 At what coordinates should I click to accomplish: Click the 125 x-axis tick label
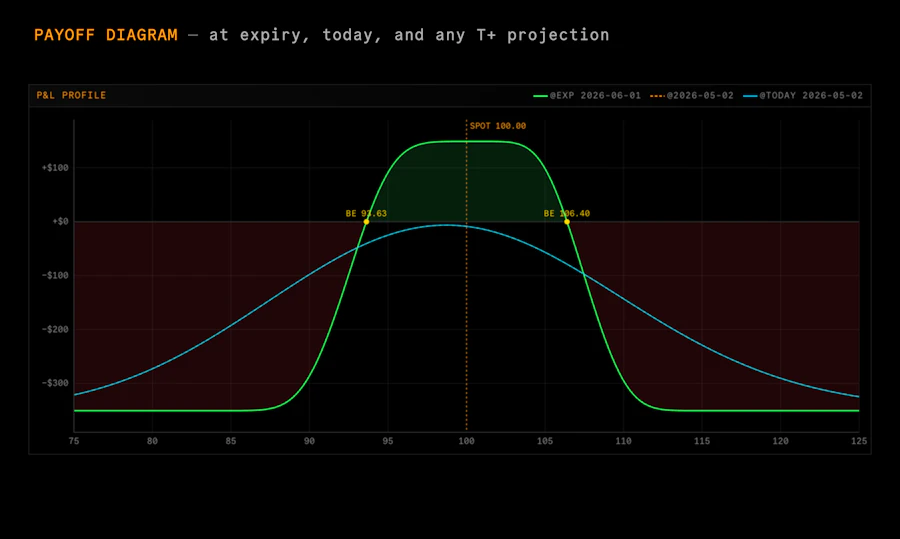click(859, 441)
